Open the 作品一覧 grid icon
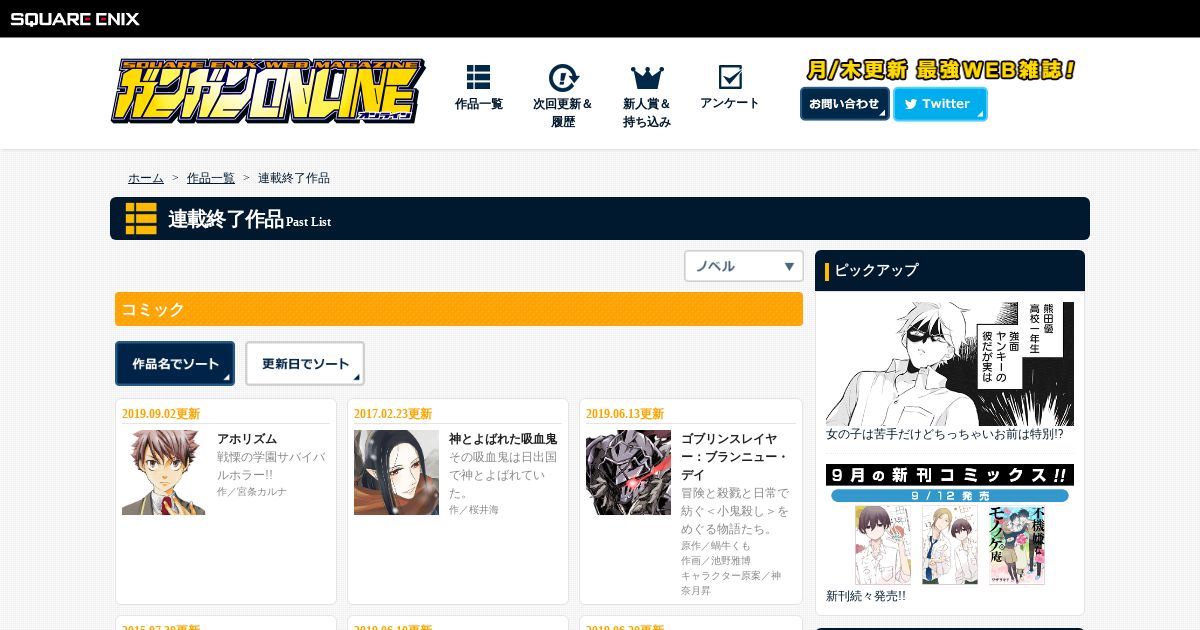 pos(478,77)
